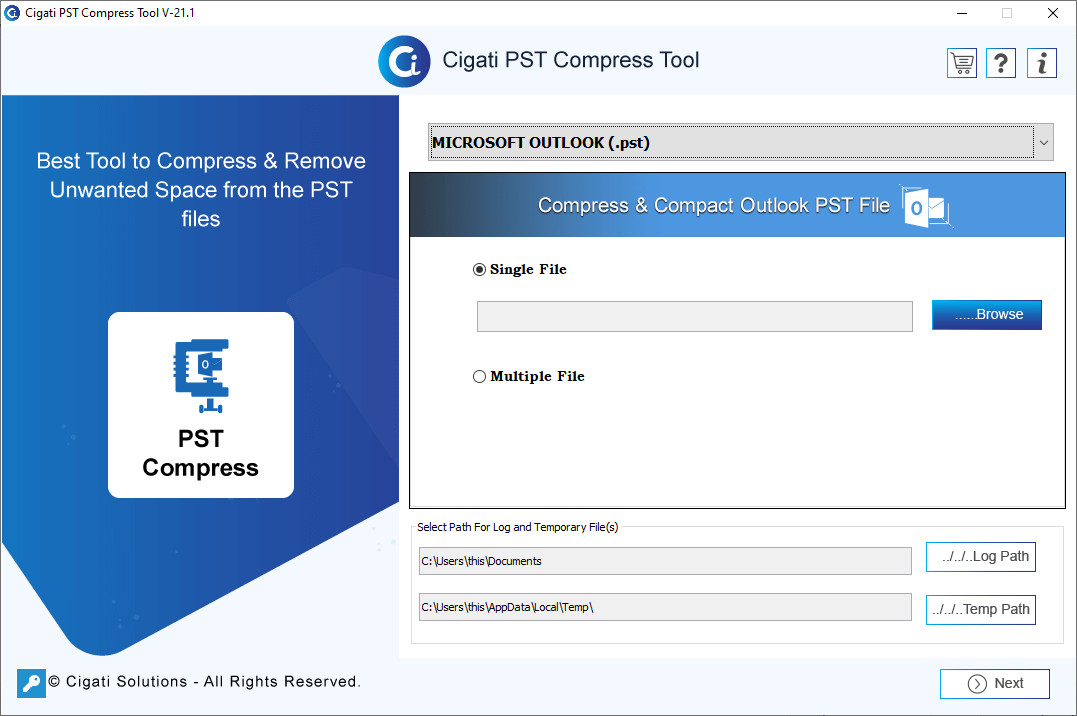Open the help question mark icon

pos(1001,63)
